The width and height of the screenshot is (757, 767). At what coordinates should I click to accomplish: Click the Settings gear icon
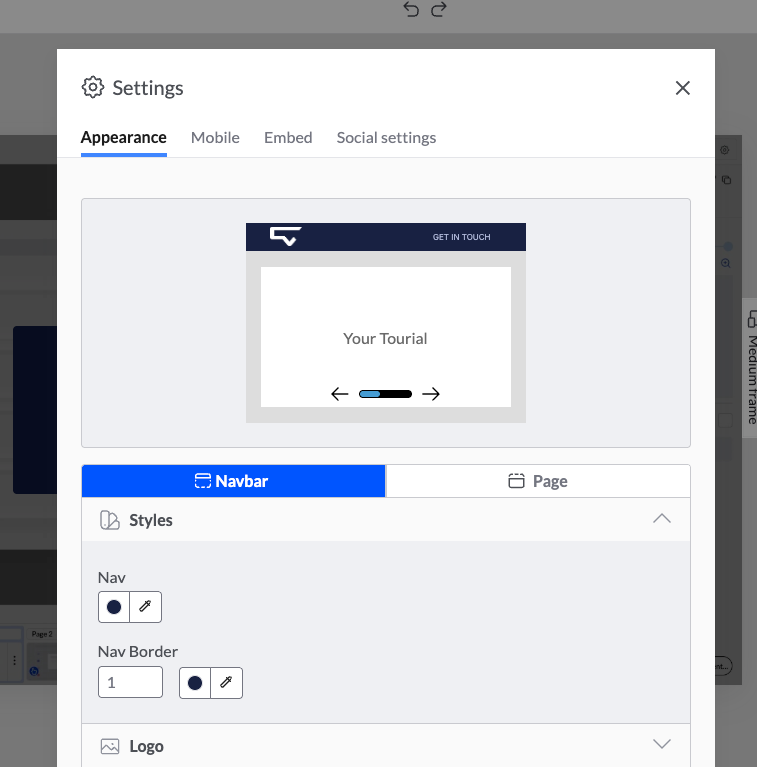point(93,87)
